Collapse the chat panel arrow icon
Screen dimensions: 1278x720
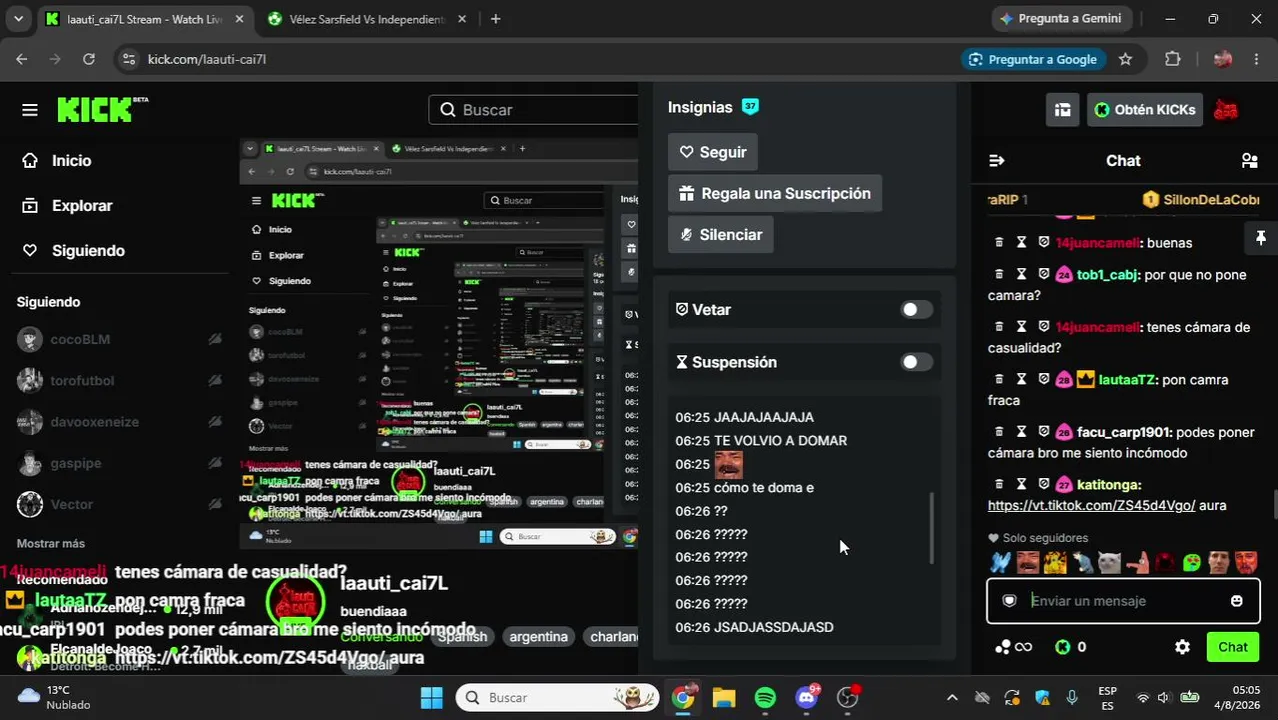coord(996,161)
